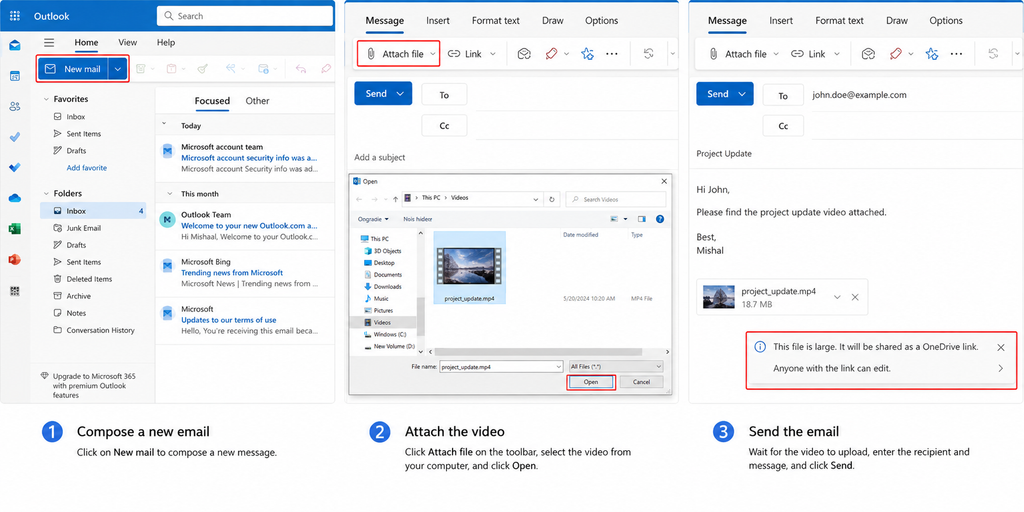Open the OneDrive cloud icon in left rail

pos(15,198)
